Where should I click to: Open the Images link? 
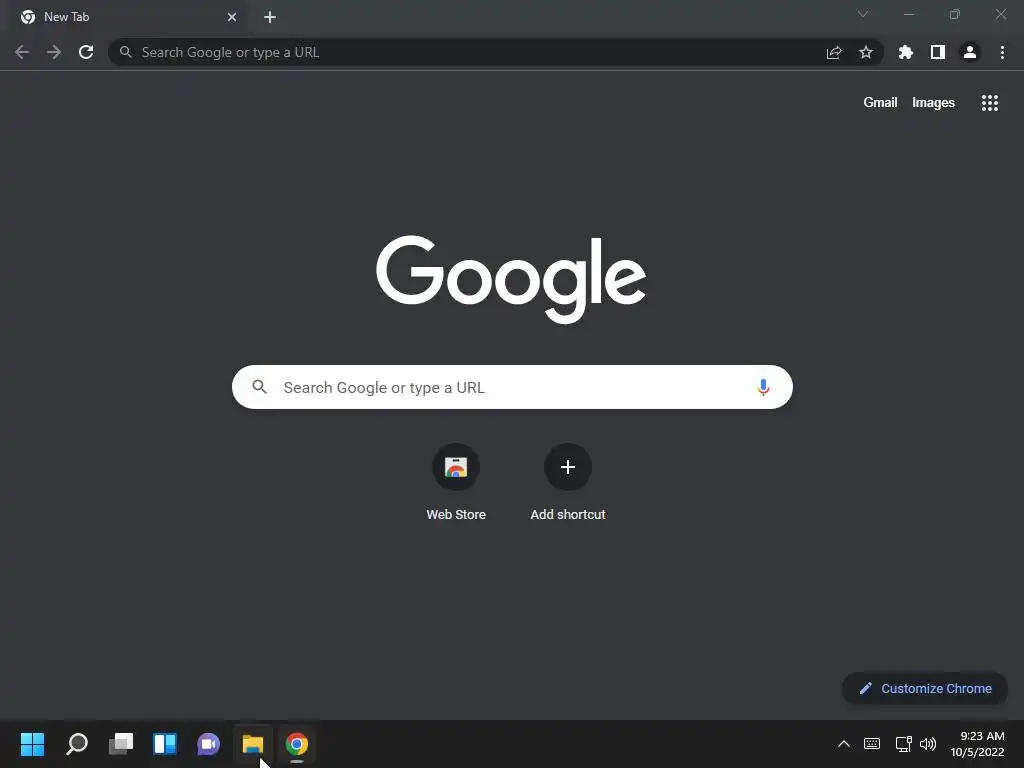coord(933,103)
